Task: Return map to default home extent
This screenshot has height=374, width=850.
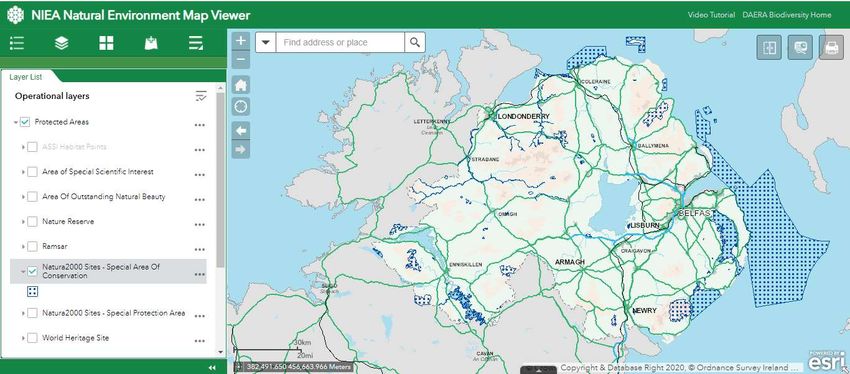Action: (241, 85)
